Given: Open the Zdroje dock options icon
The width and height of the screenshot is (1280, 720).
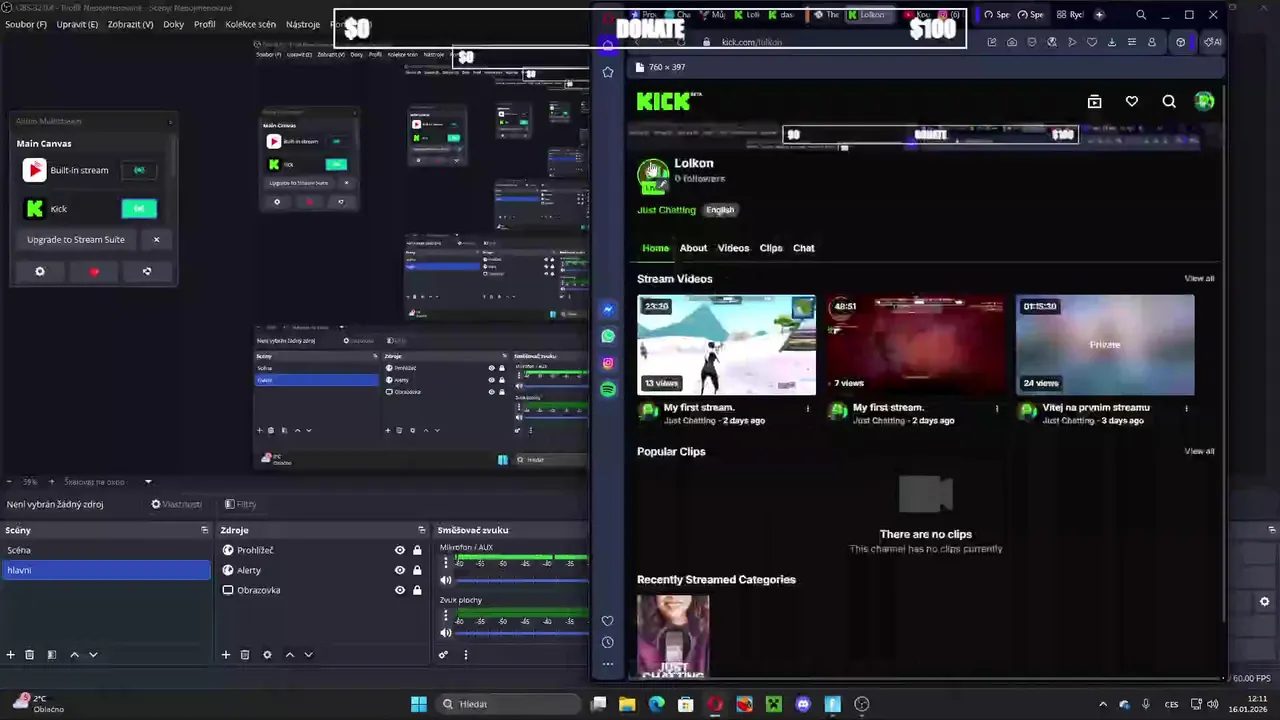Looking at the screenshot, I should click(x=422, y=530).
